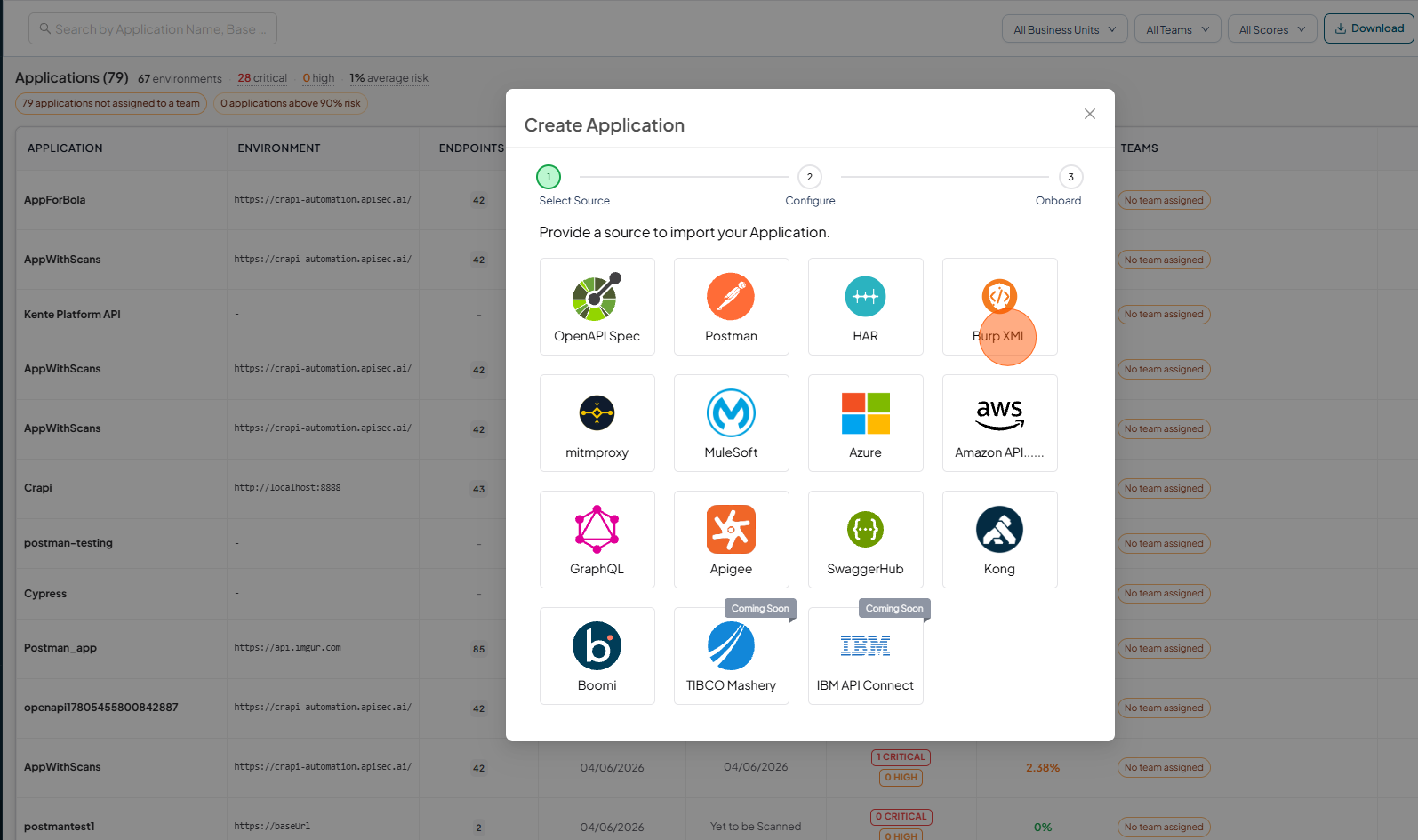Click 'No team assigned' tag for Postman_app

coord(1164,649)
